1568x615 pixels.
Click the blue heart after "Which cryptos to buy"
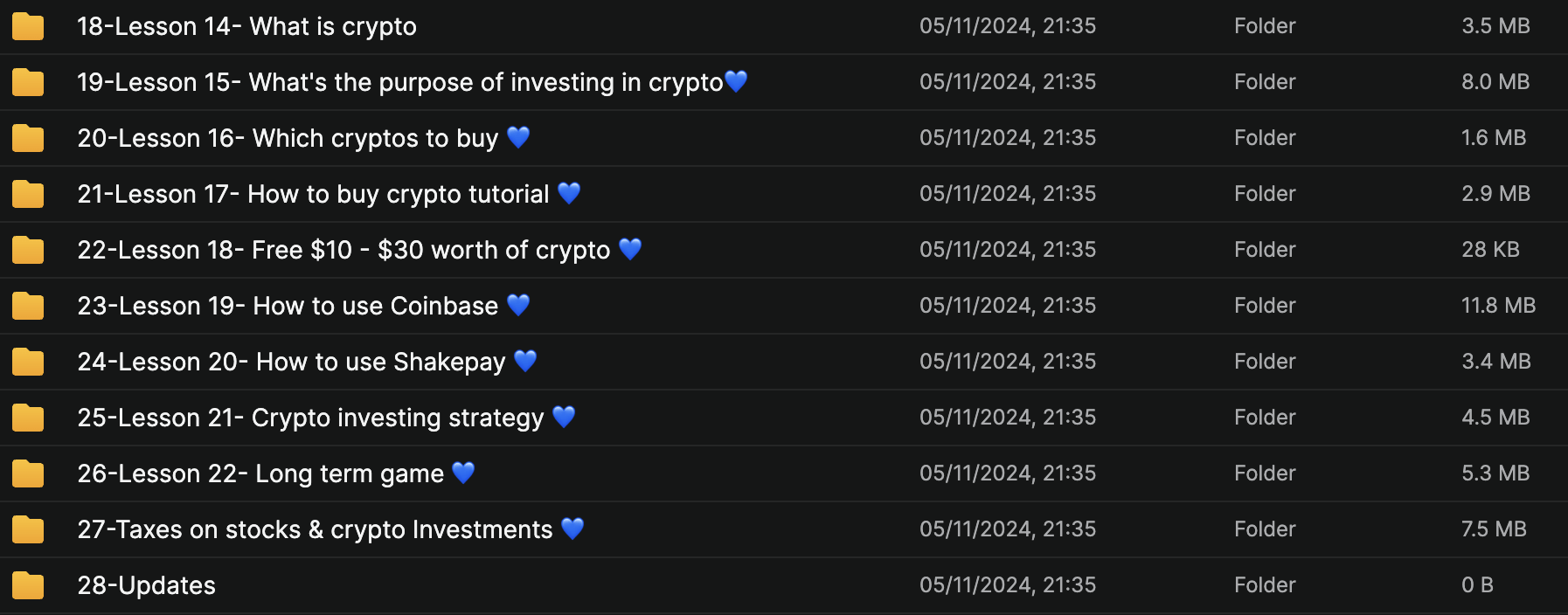[x=518, y=137]
